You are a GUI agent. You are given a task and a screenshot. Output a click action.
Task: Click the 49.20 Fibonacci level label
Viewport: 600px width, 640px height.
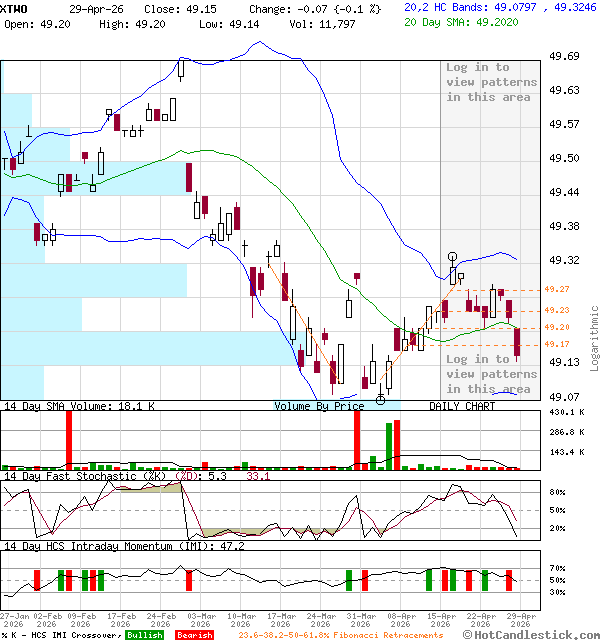click(557, 327)
